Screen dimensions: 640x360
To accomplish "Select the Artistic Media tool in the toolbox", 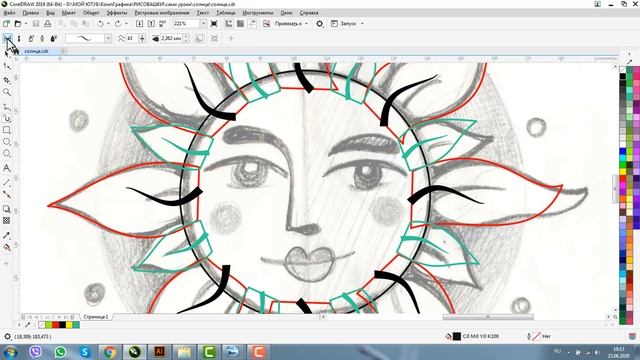I will (x=7, y=119).
